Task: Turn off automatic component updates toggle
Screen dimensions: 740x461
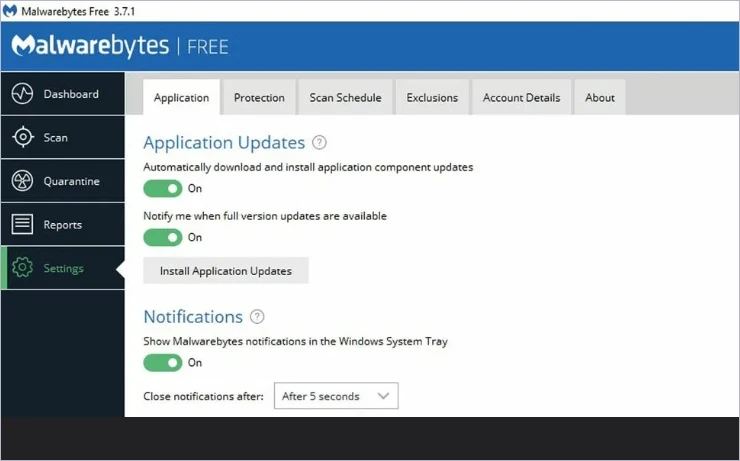Action: click(x=163, y=189)
